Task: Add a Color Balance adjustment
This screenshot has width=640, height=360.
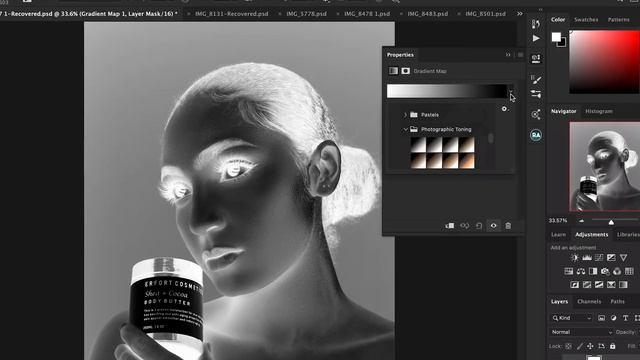Action: click(x=581, y=271)
